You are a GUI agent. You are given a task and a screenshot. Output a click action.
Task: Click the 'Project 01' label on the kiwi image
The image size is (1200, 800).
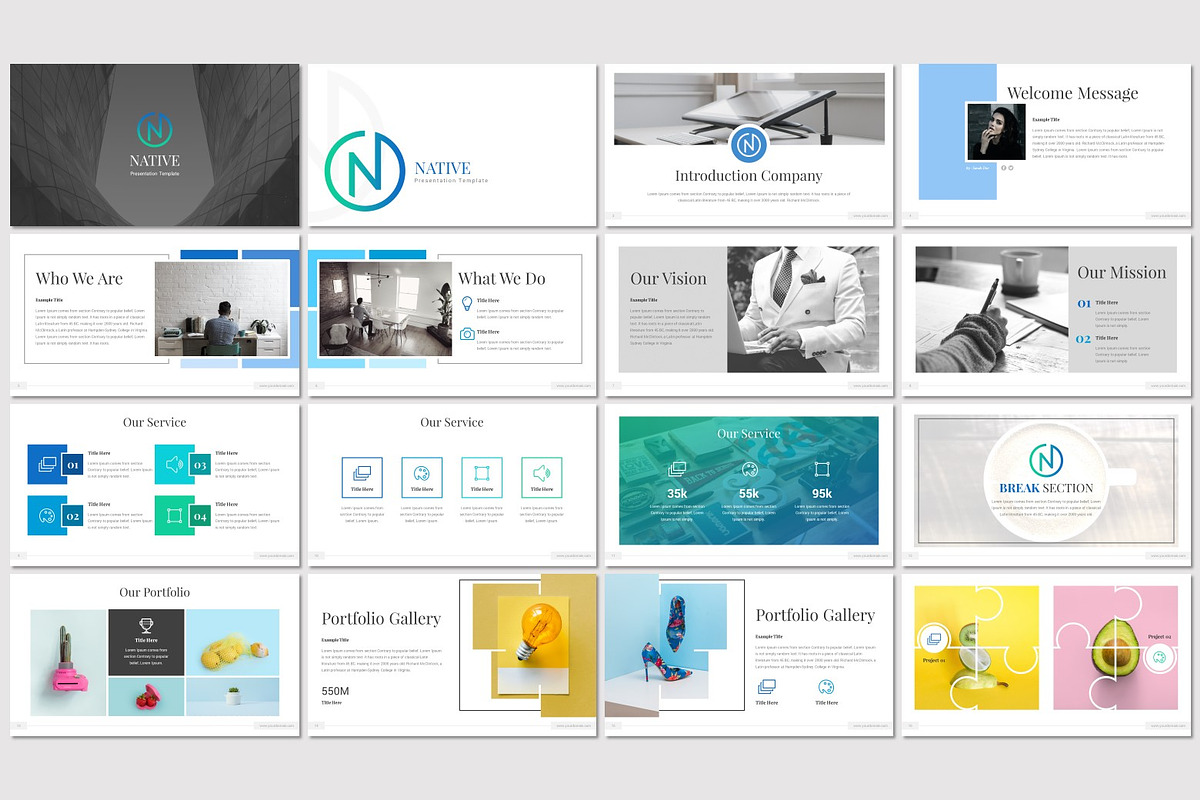point(933,661)
